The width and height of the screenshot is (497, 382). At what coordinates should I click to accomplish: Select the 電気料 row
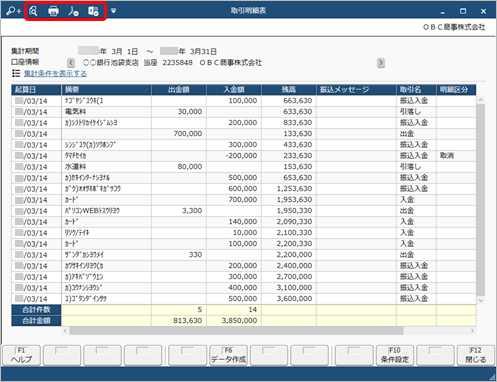[x=244, y=112]
